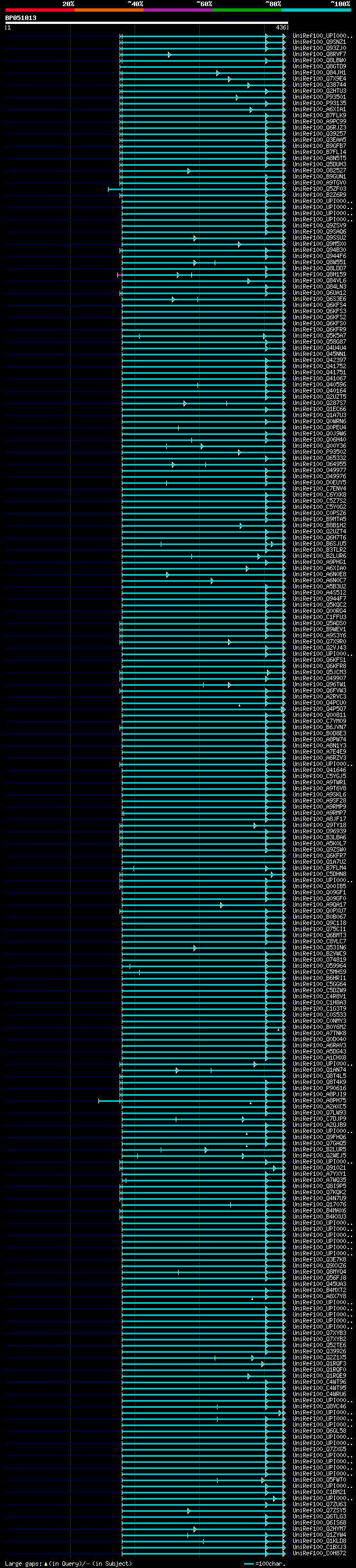
Task: Click the cyan ~100% legend segment
Action: click(x=316, y=10)
